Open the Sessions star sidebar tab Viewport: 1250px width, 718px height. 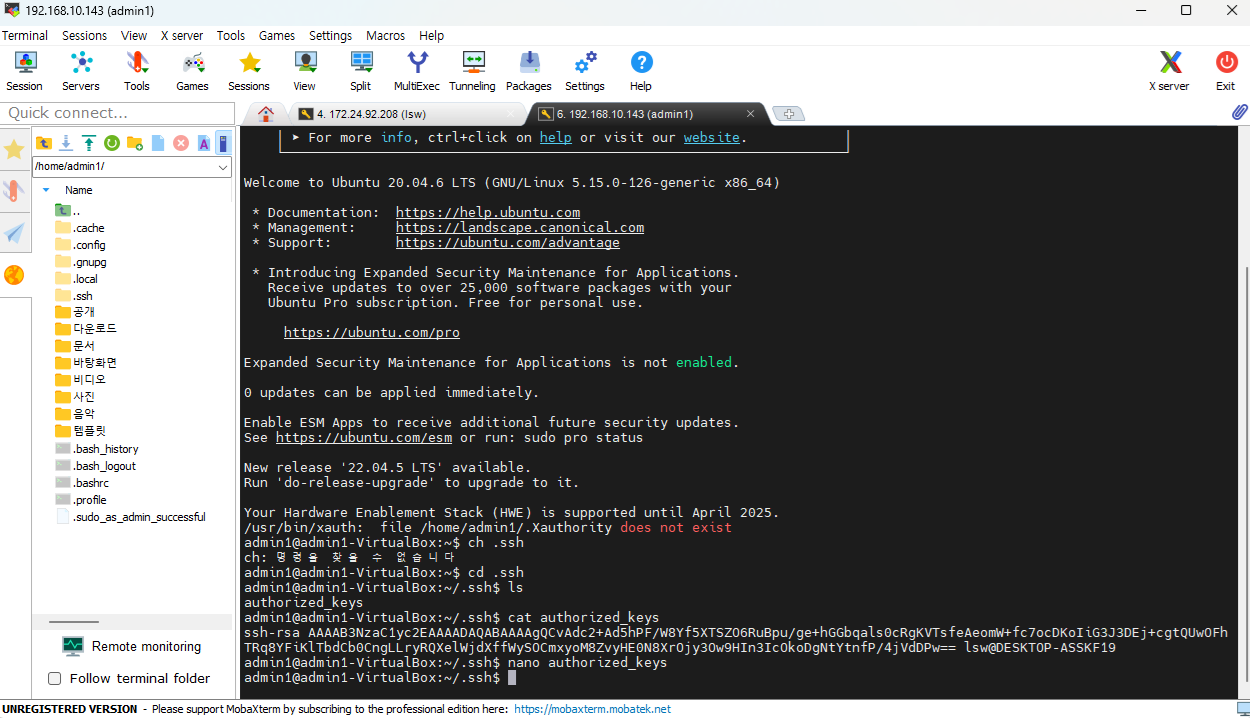pos(14,150)
